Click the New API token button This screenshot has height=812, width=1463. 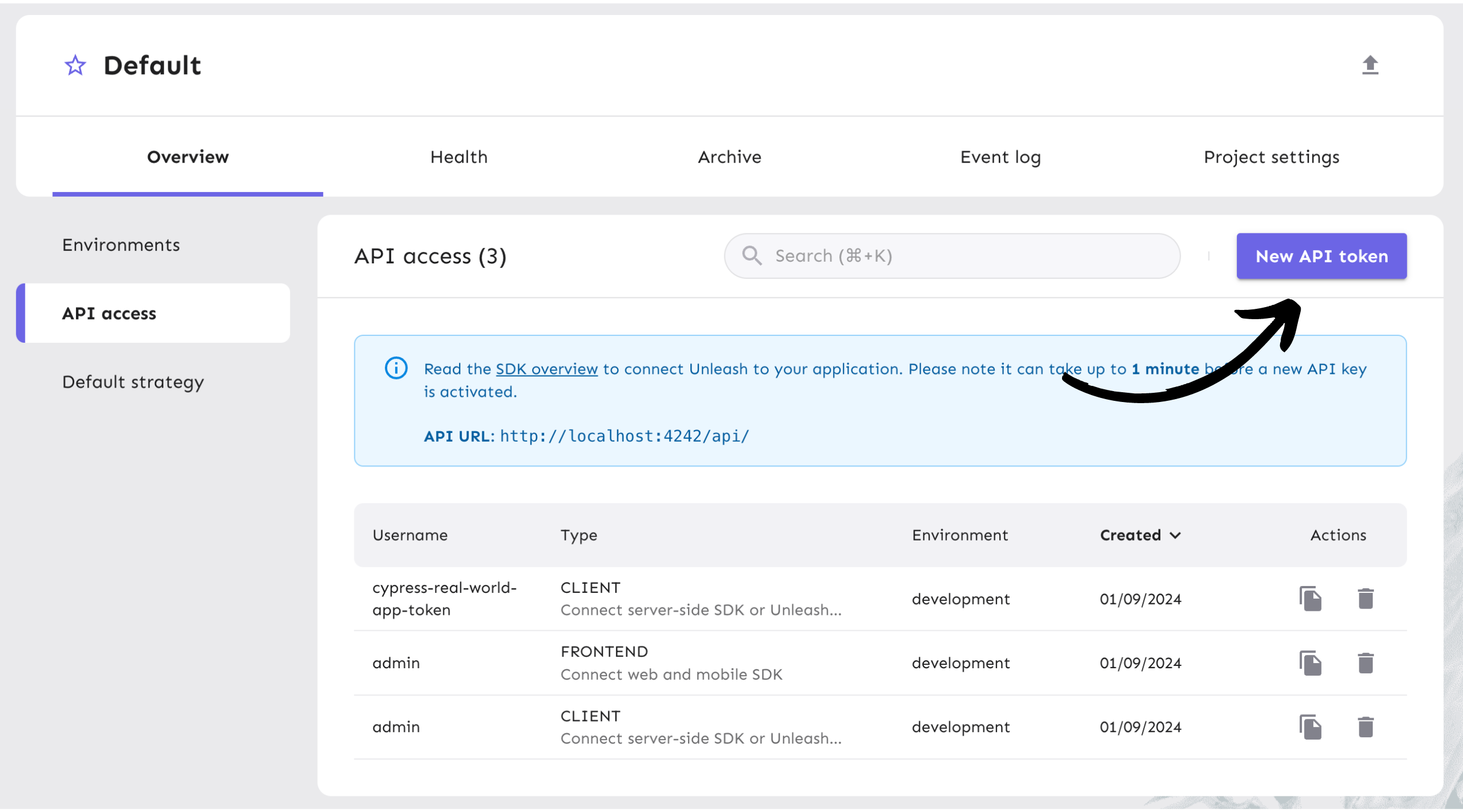pos(1322,254)
